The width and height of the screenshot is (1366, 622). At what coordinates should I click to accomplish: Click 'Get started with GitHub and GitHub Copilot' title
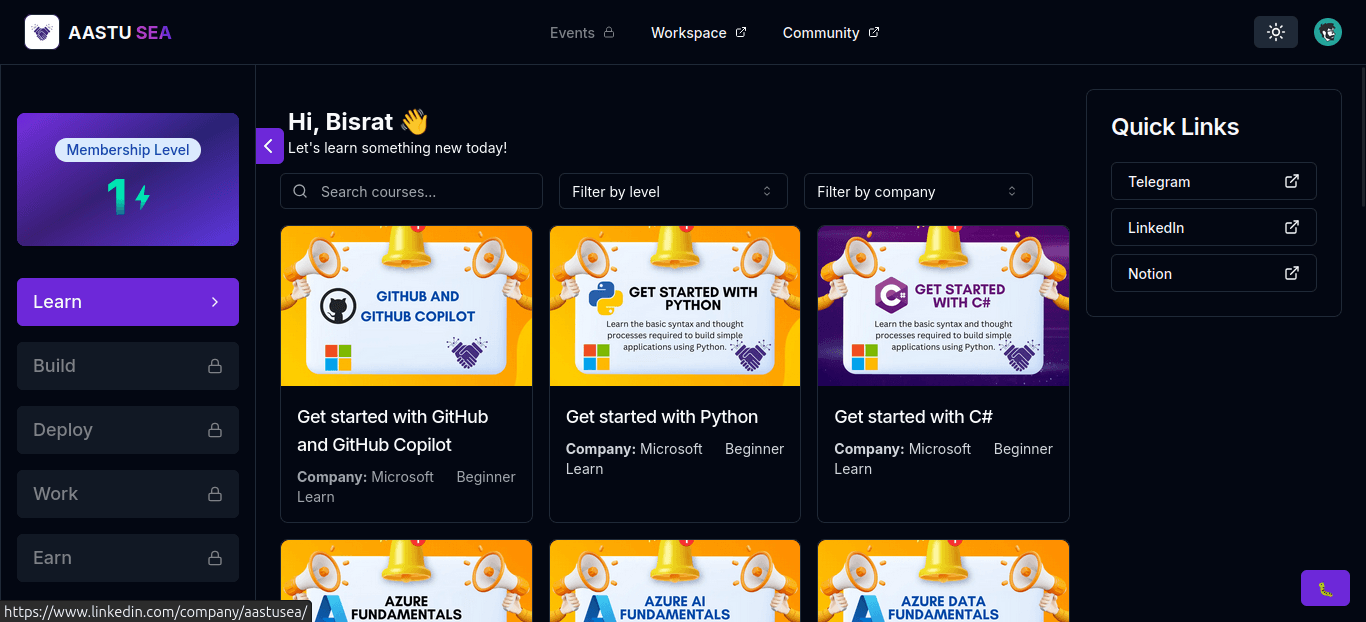coord(393,431)
